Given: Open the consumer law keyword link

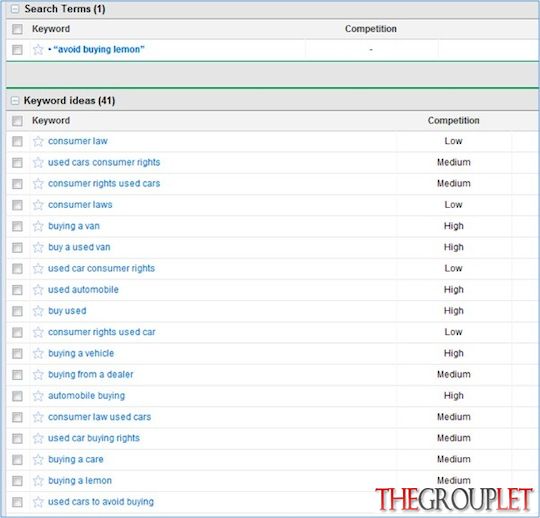Looking at the screenshot, I should click(78, 141).
